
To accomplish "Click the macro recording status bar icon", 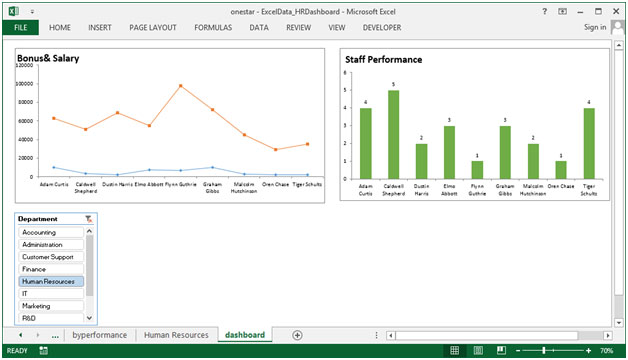I will coord(43,351).
